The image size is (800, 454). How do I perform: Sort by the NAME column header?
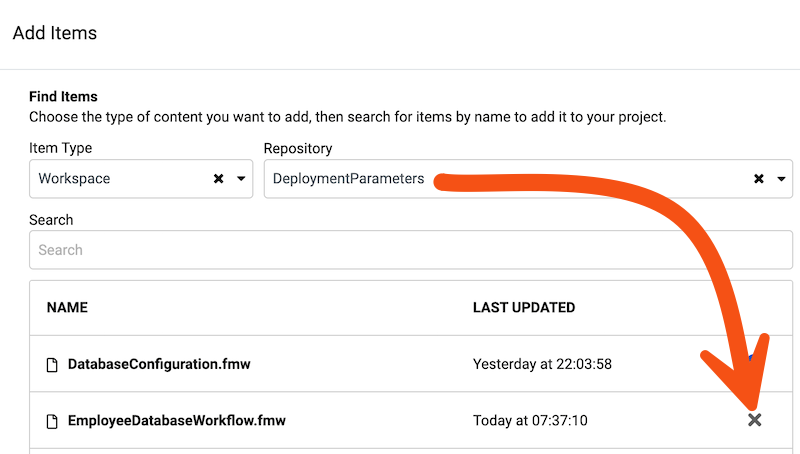point(67,308)
